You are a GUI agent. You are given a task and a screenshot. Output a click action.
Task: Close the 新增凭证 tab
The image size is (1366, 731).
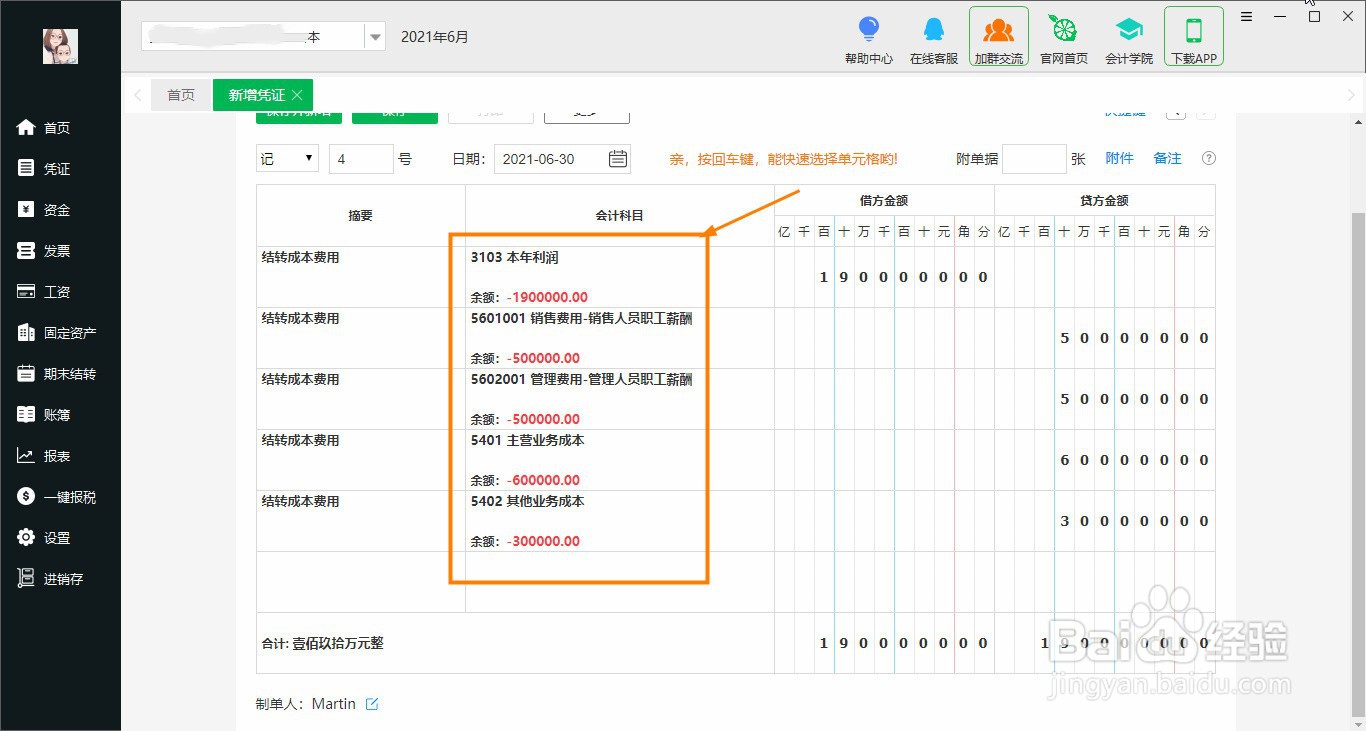tap(297, 95)
